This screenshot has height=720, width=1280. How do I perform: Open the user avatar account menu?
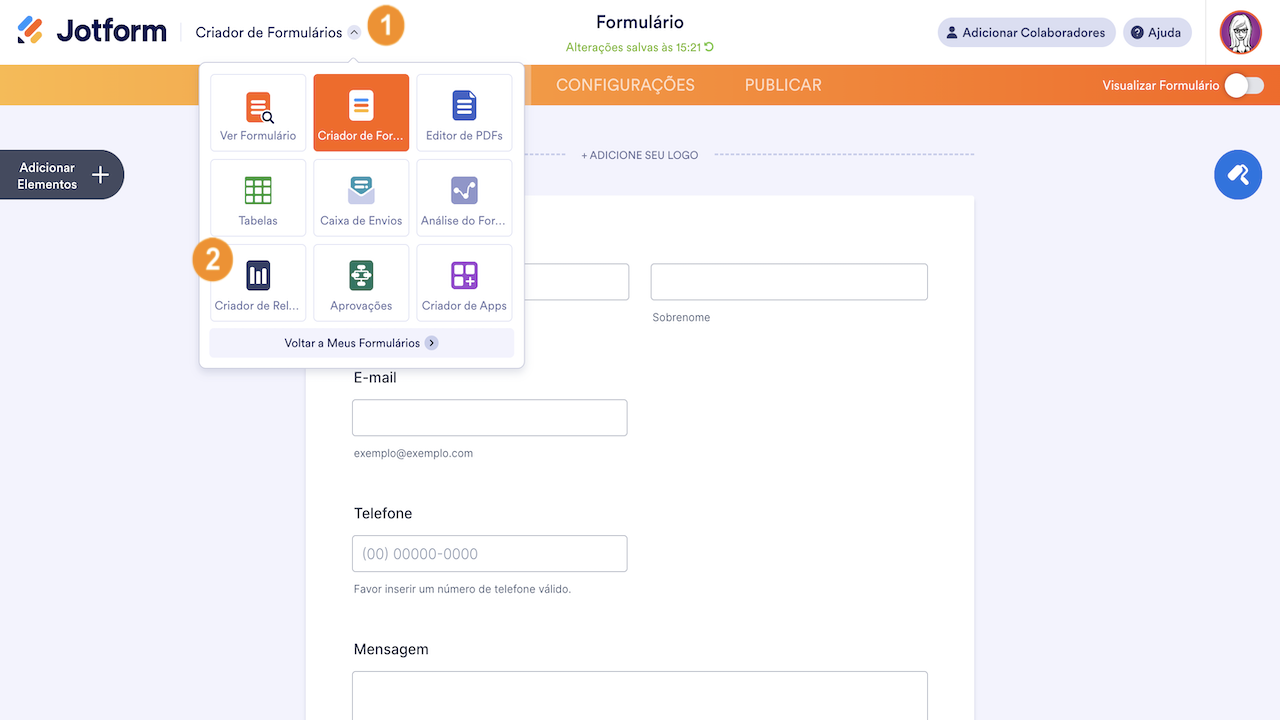(1240, 33)
